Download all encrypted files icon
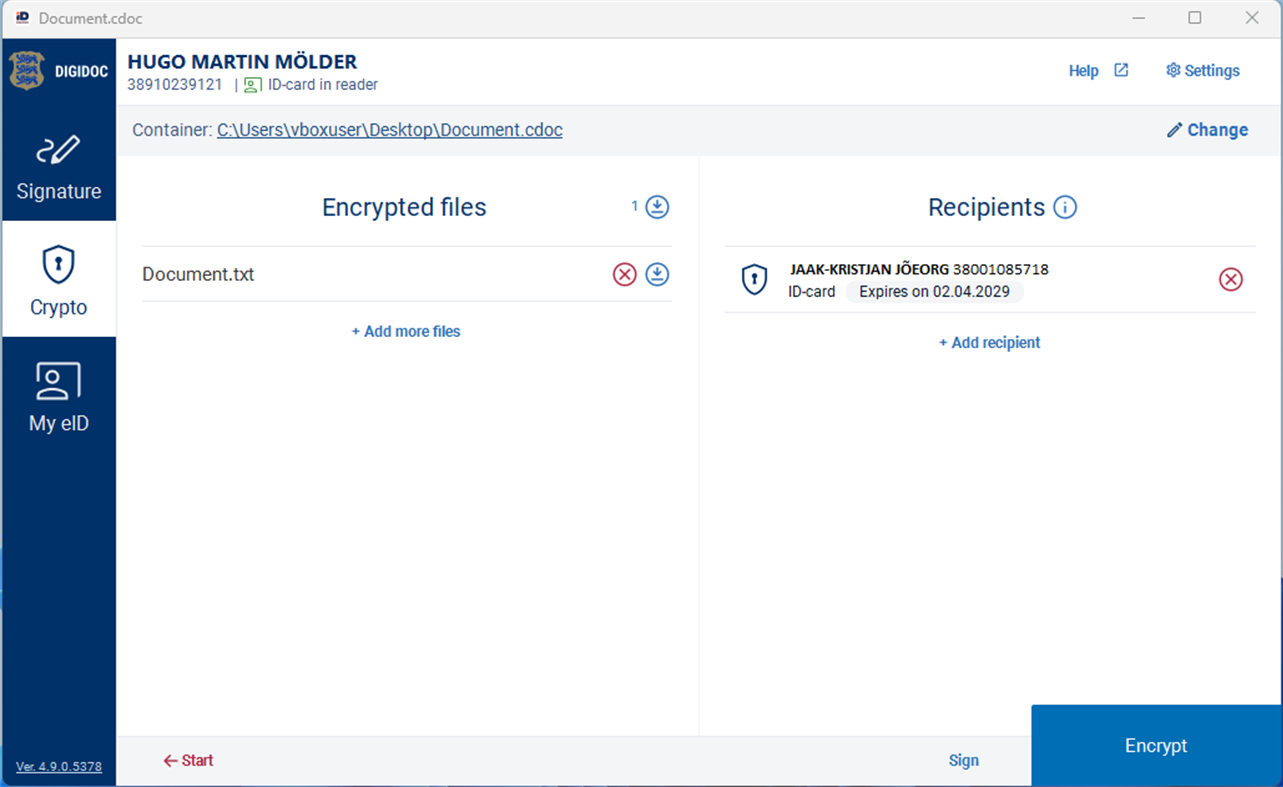This screenshot has height=787, width=1283. [657, 207]
